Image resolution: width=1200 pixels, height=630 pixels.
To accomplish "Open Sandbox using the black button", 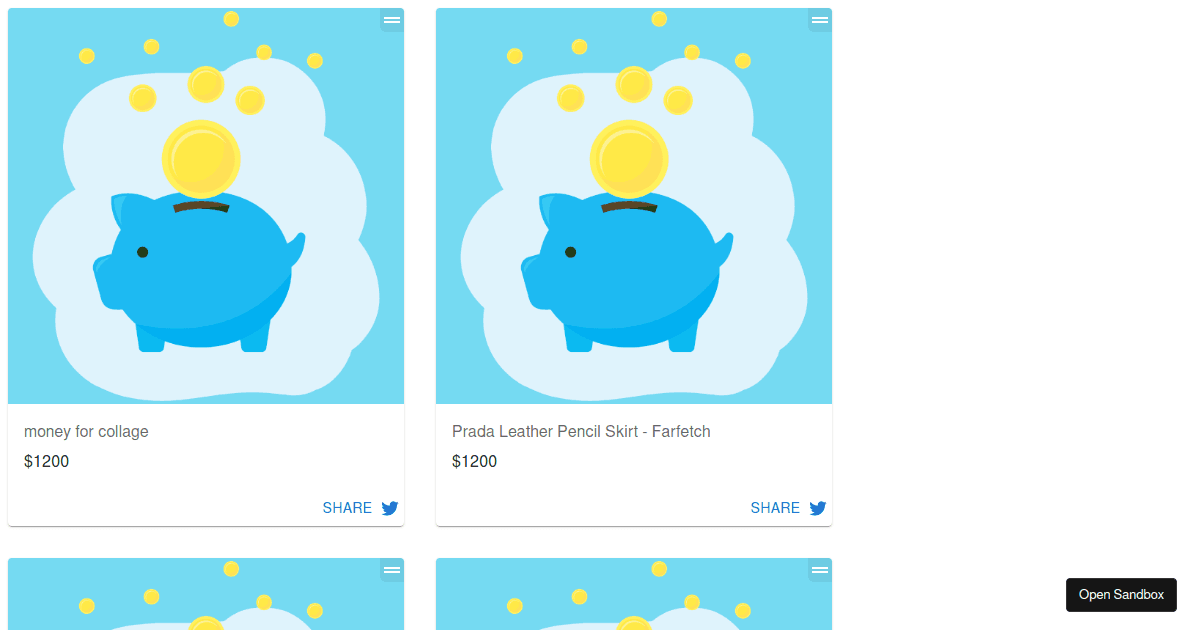I will (x=1121, y=595).
